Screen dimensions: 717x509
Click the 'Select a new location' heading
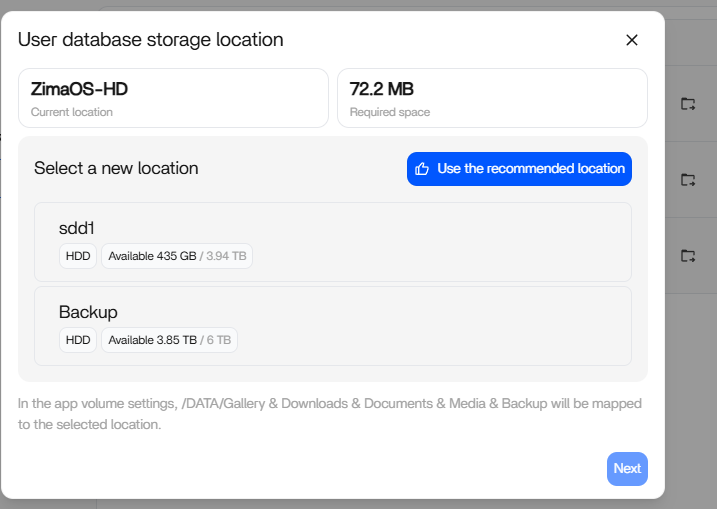click(x=116, y=168)
